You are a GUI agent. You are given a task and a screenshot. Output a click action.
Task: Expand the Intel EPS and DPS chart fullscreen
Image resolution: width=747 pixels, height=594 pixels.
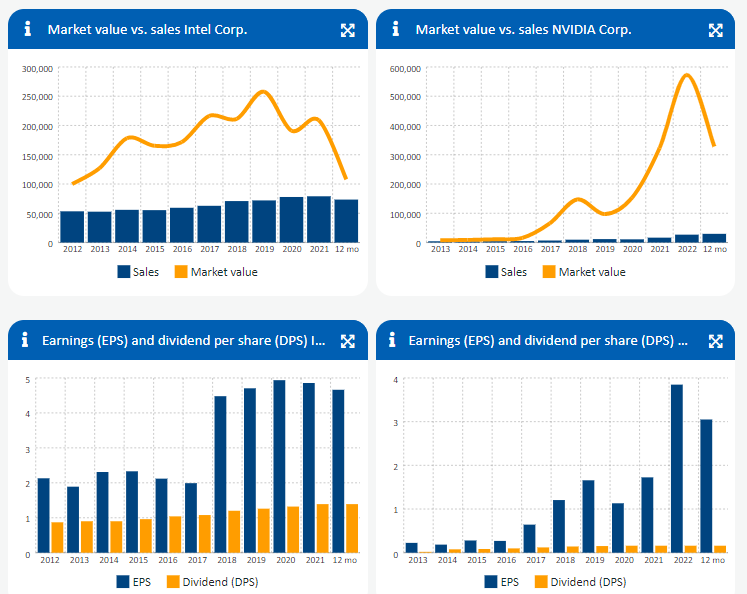(348, 341)
